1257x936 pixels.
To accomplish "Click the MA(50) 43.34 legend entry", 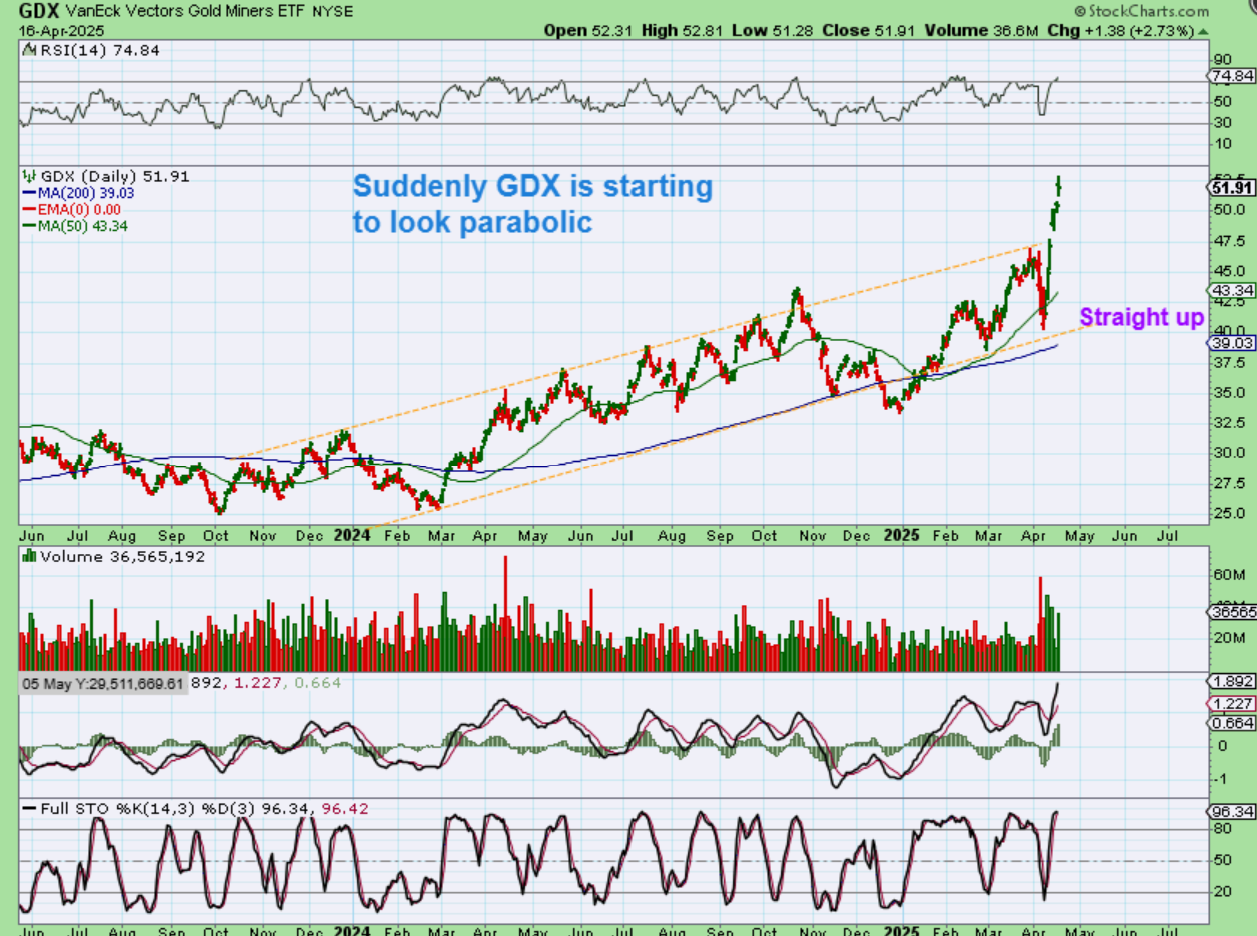I will coord(75,226).
